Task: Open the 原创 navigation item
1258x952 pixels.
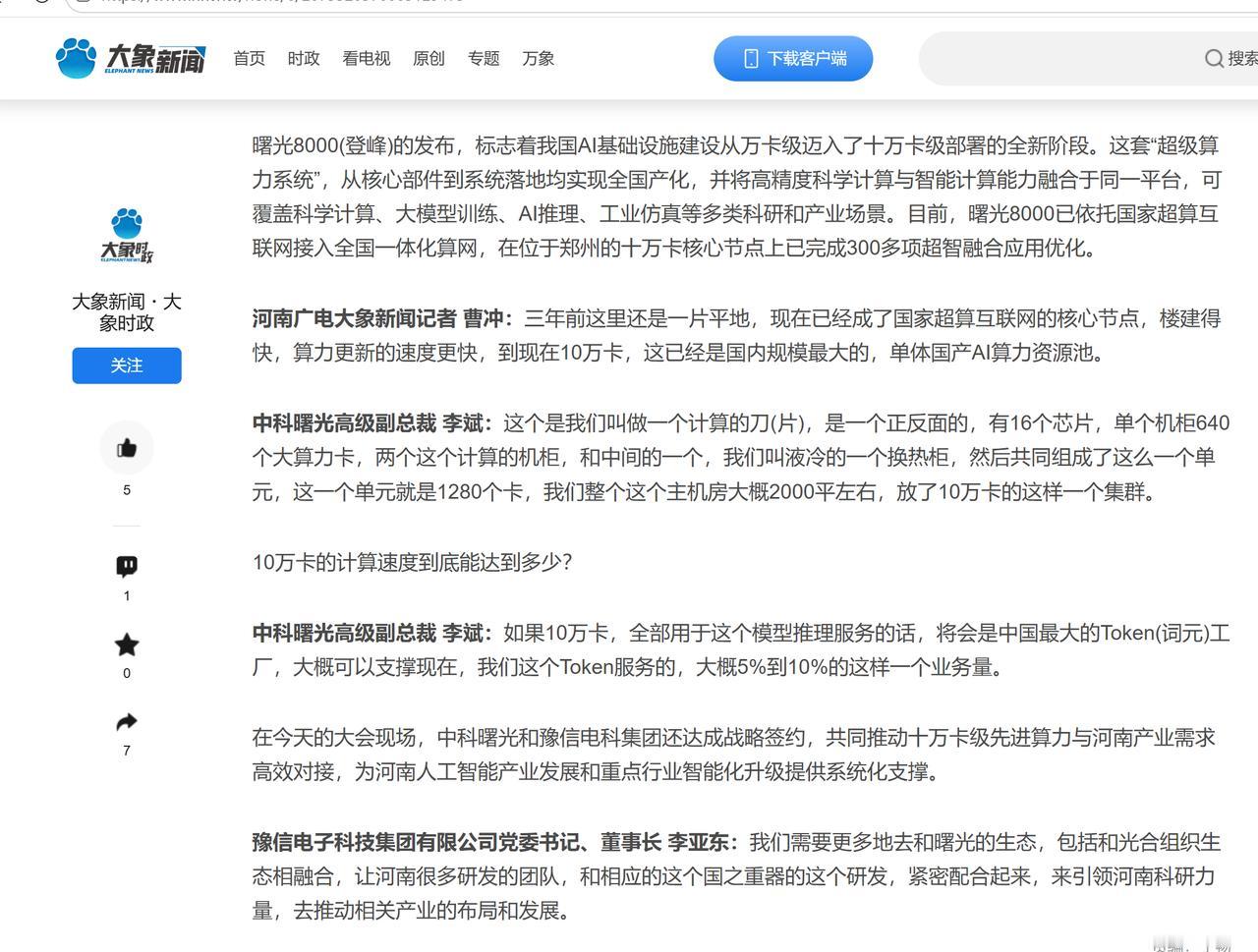Action: tap(429, 59)
